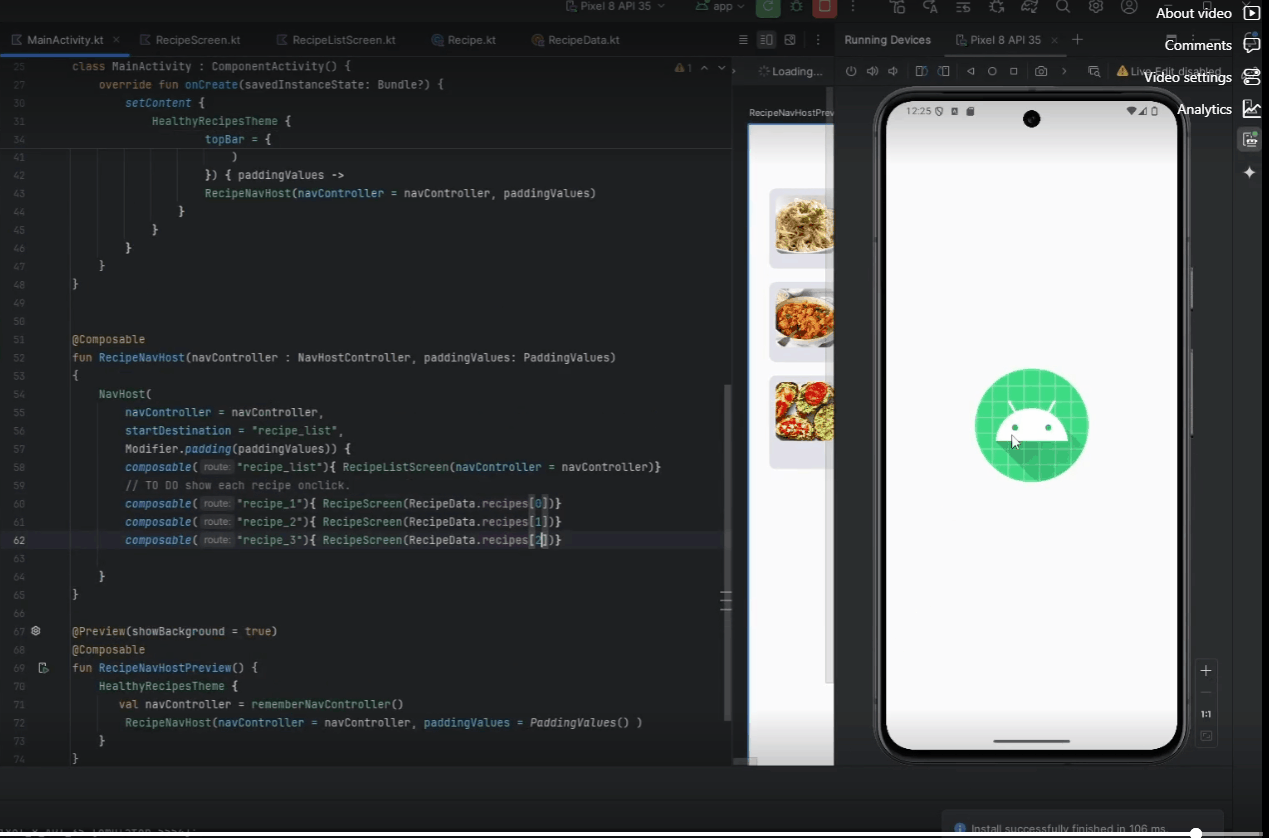Rotate emulator right
The image size is (1269, 838).
tap(942, 72)
